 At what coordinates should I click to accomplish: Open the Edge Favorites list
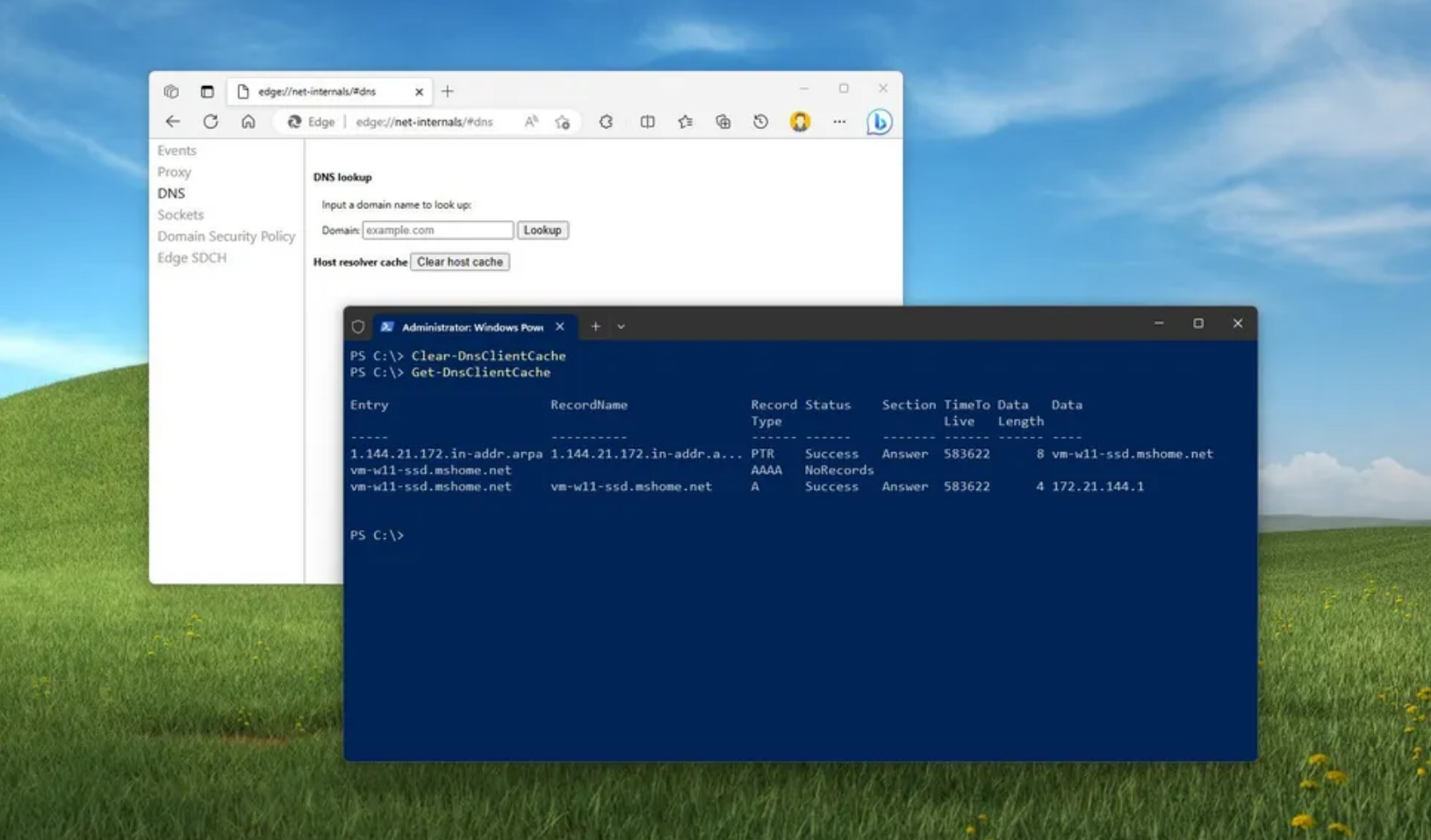[x=685, y=122]
